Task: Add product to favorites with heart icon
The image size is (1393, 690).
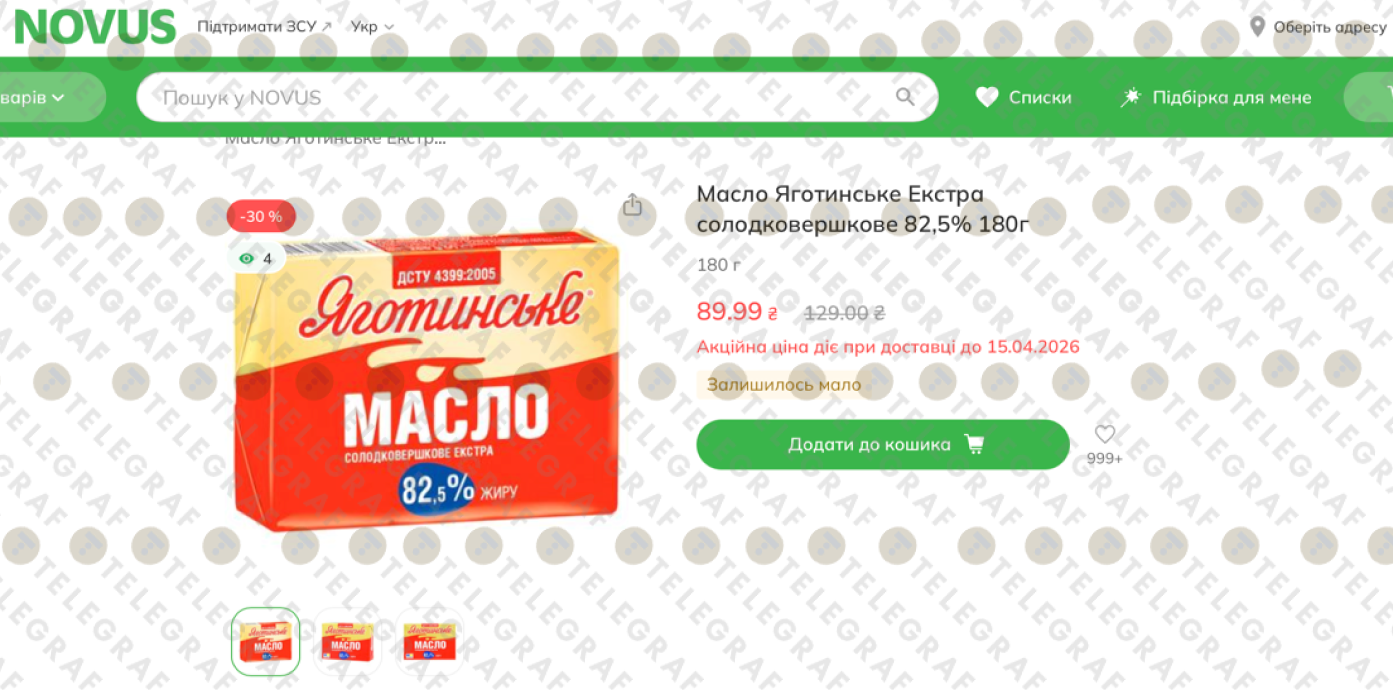Action: coord(1104,435)
